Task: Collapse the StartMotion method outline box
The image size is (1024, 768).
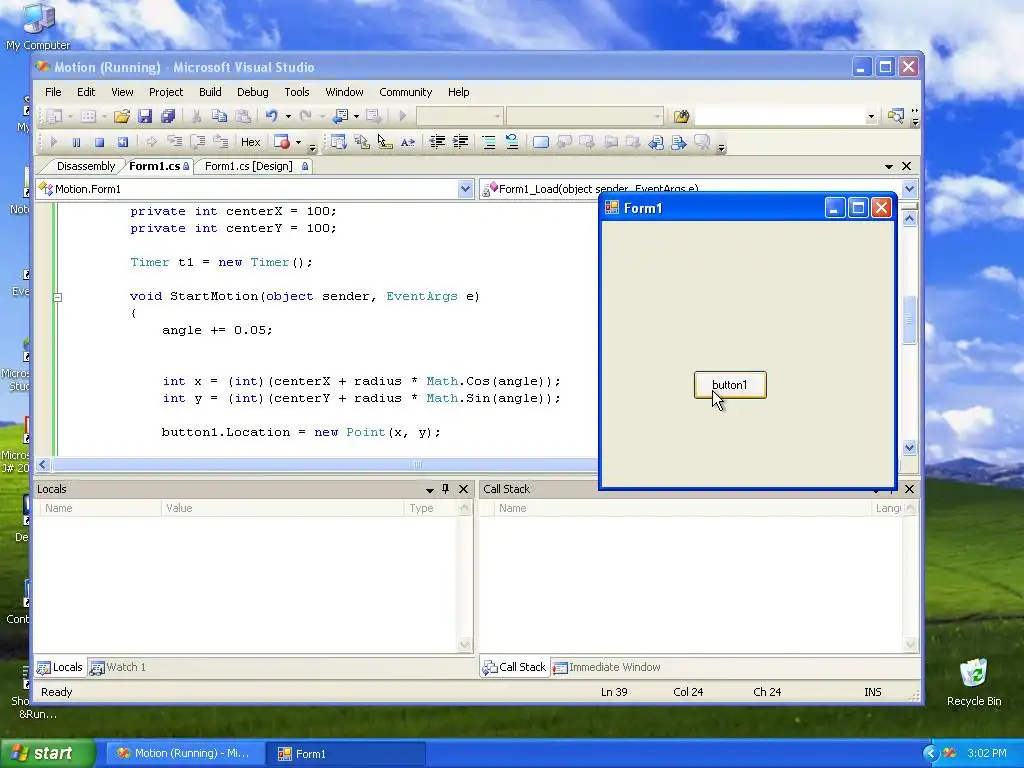Action: 57,297
